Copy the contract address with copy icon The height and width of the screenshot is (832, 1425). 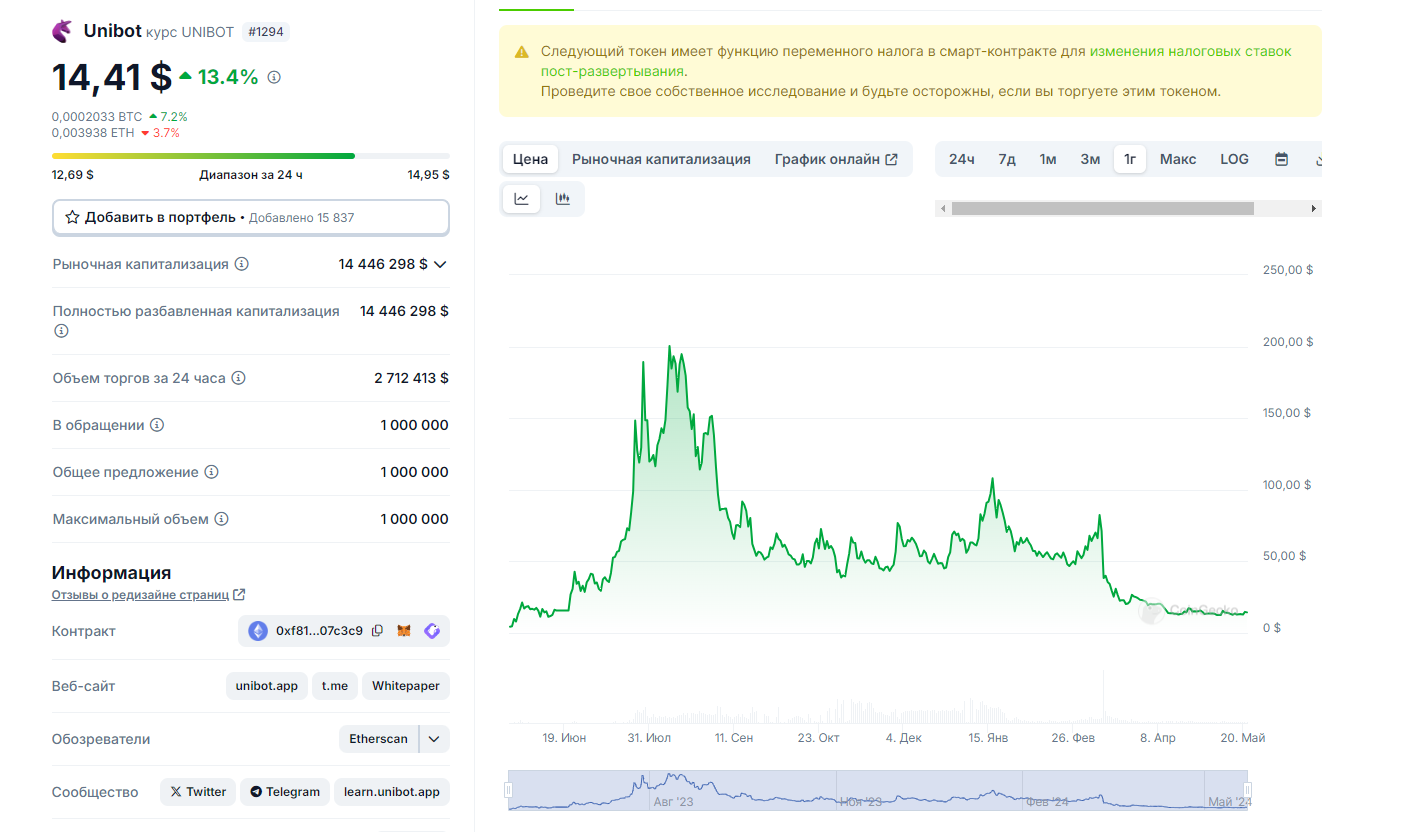point(378,631)
